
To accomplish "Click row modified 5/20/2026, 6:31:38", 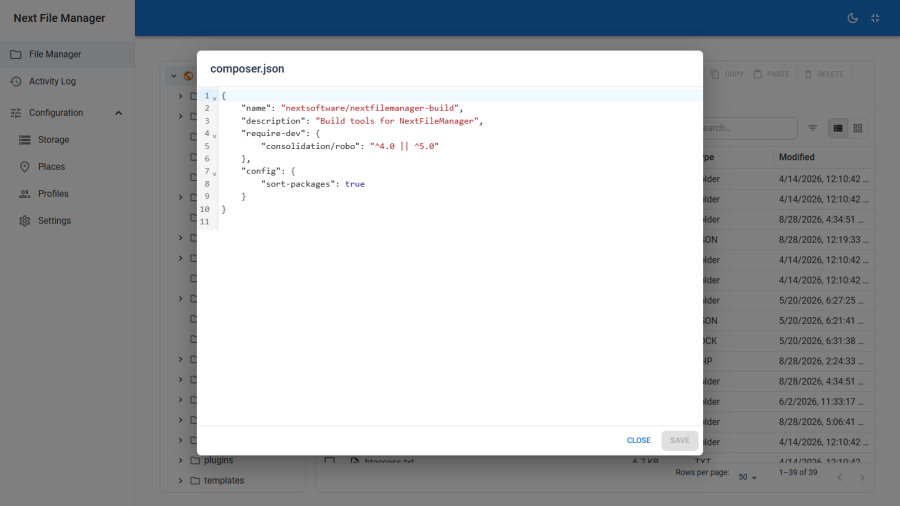I will [x=823, y=341].
